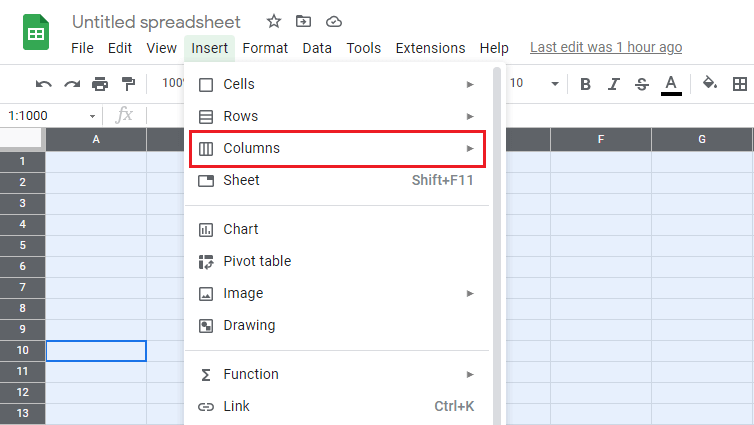Toggle italic formatting
Viewport: 754px width, 425px height.
pos(613,84)
